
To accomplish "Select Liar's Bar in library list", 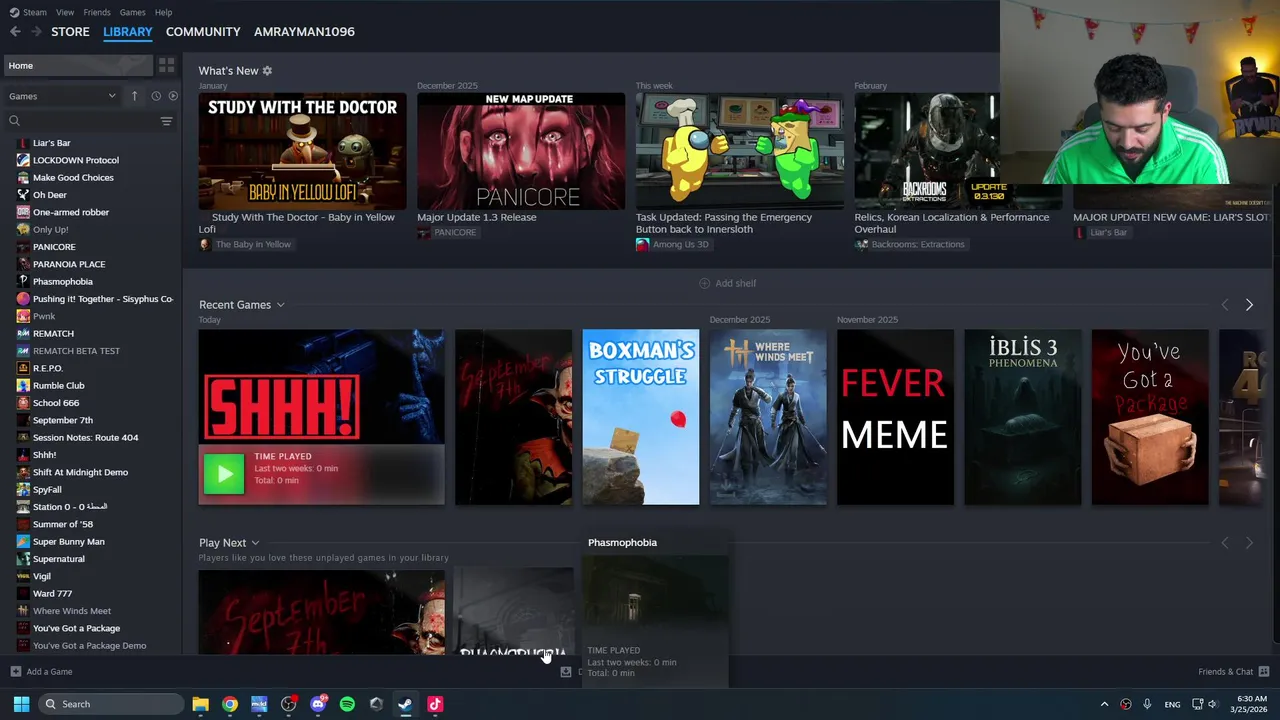I will pos(51,143).
